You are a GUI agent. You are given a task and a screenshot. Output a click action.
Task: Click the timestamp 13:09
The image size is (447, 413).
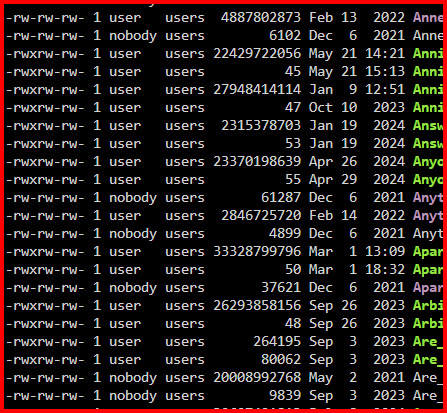click(x=385, y=251)
